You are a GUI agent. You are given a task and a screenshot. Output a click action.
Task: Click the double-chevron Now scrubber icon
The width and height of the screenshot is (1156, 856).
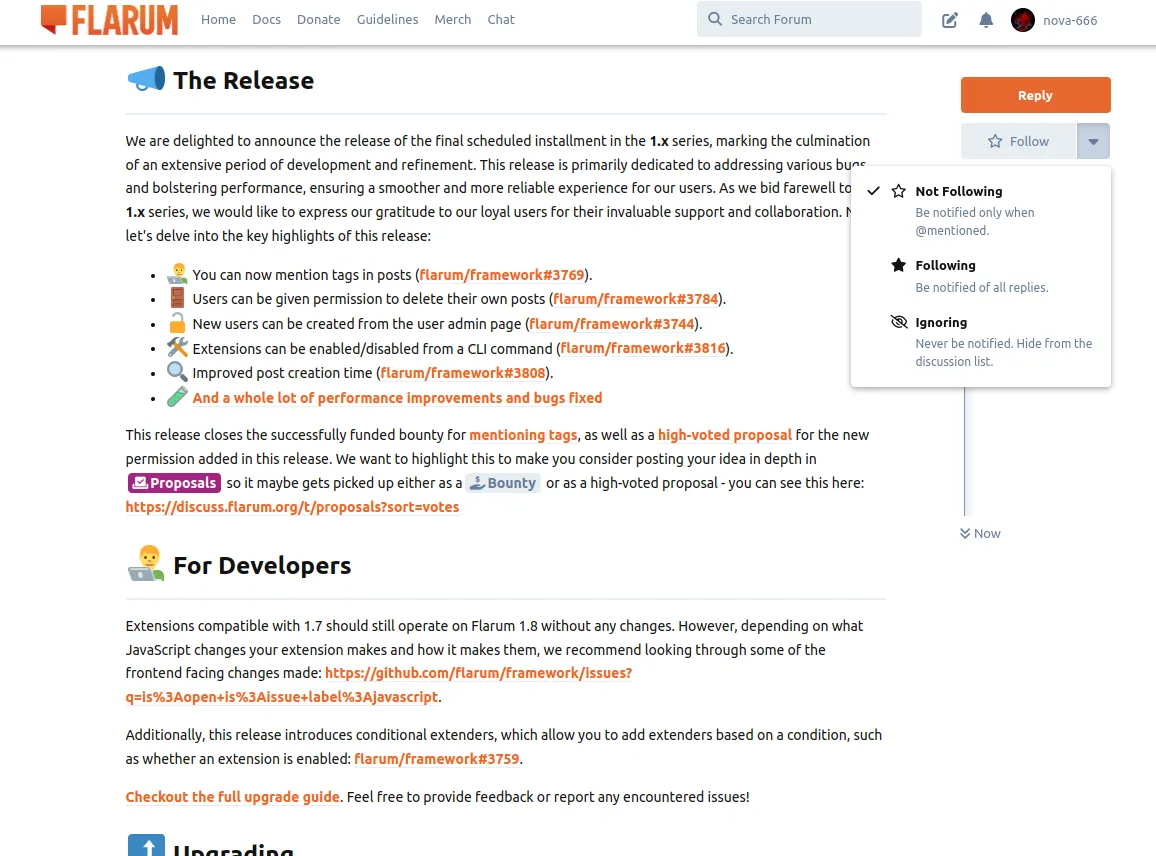point(965,534)
